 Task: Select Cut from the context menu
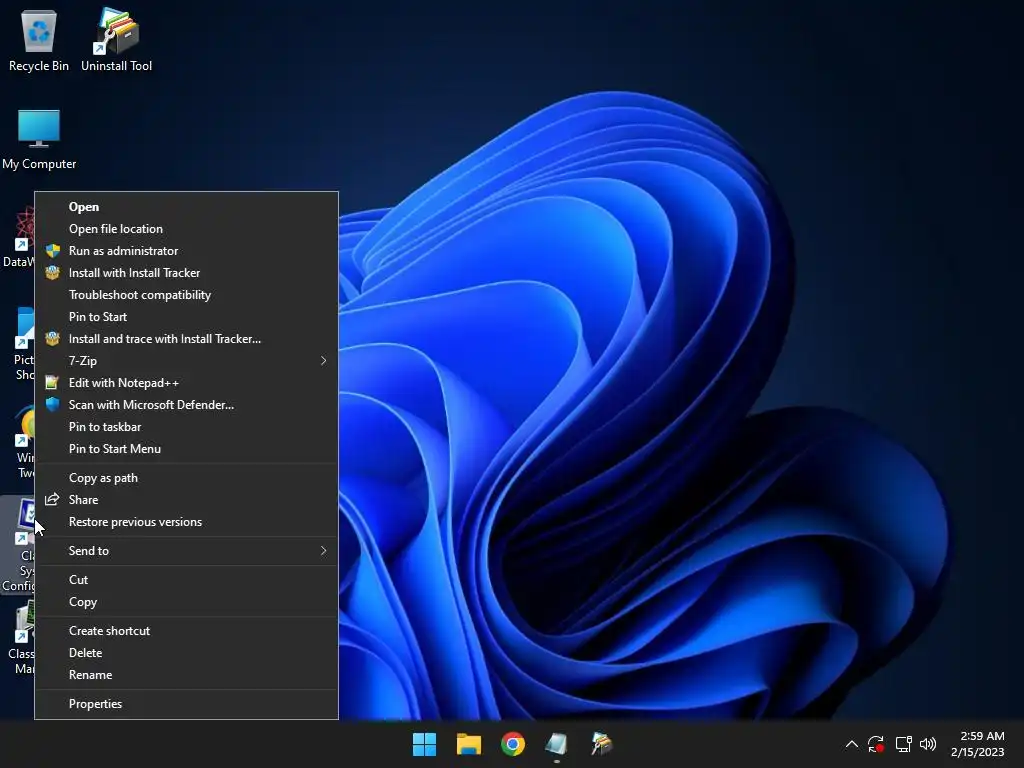pos(186,580)
